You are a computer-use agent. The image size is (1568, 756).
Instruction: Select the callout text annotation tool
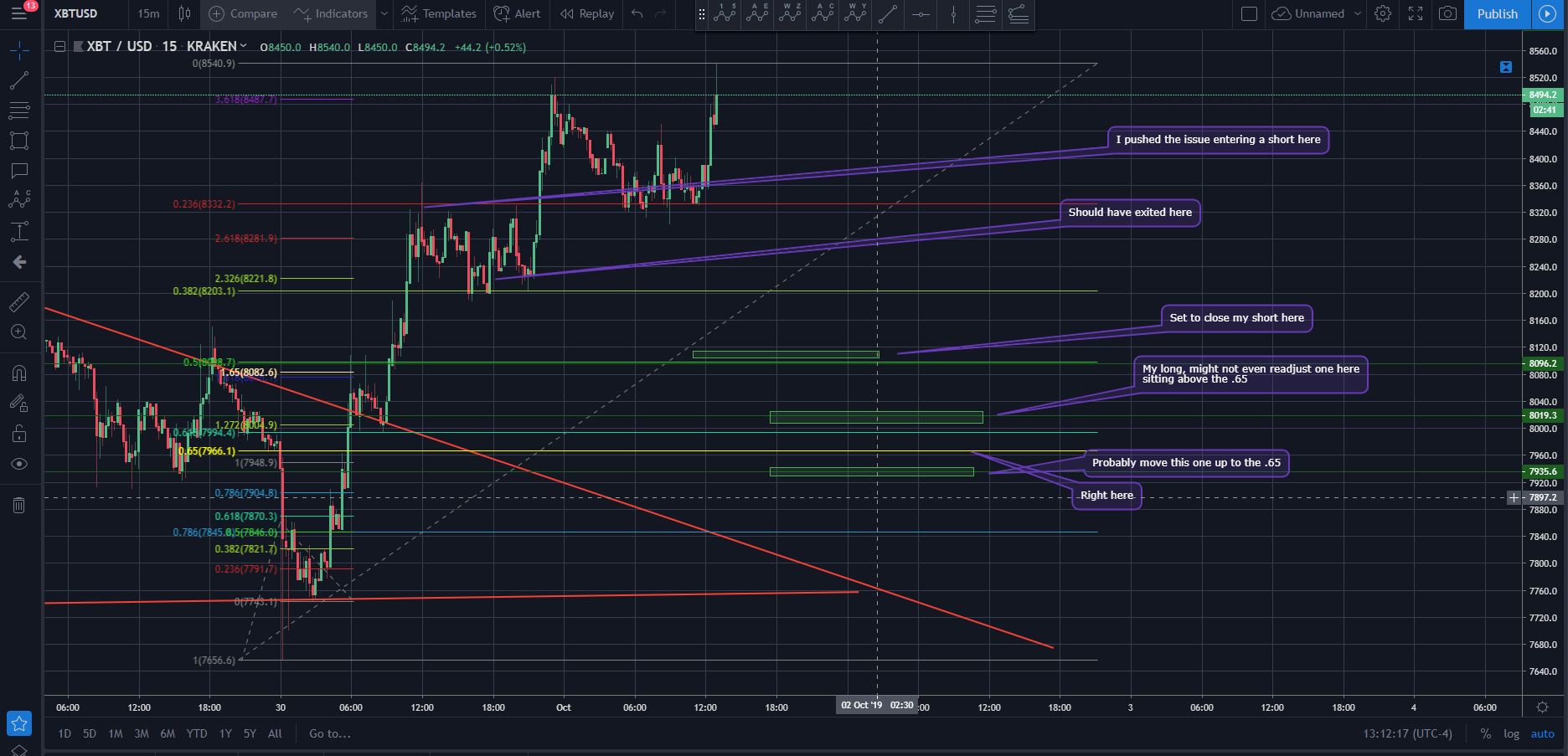(x=18, y=171)
